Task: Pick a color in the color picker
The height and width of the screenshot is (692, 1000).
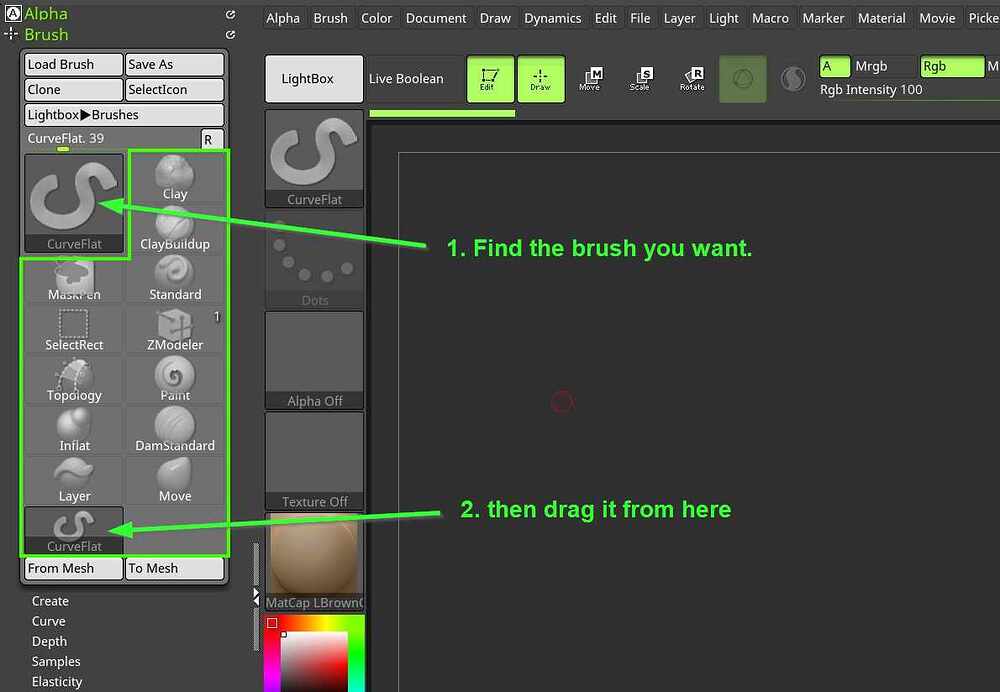Action: pyautogui.click(x=314, y=660)
